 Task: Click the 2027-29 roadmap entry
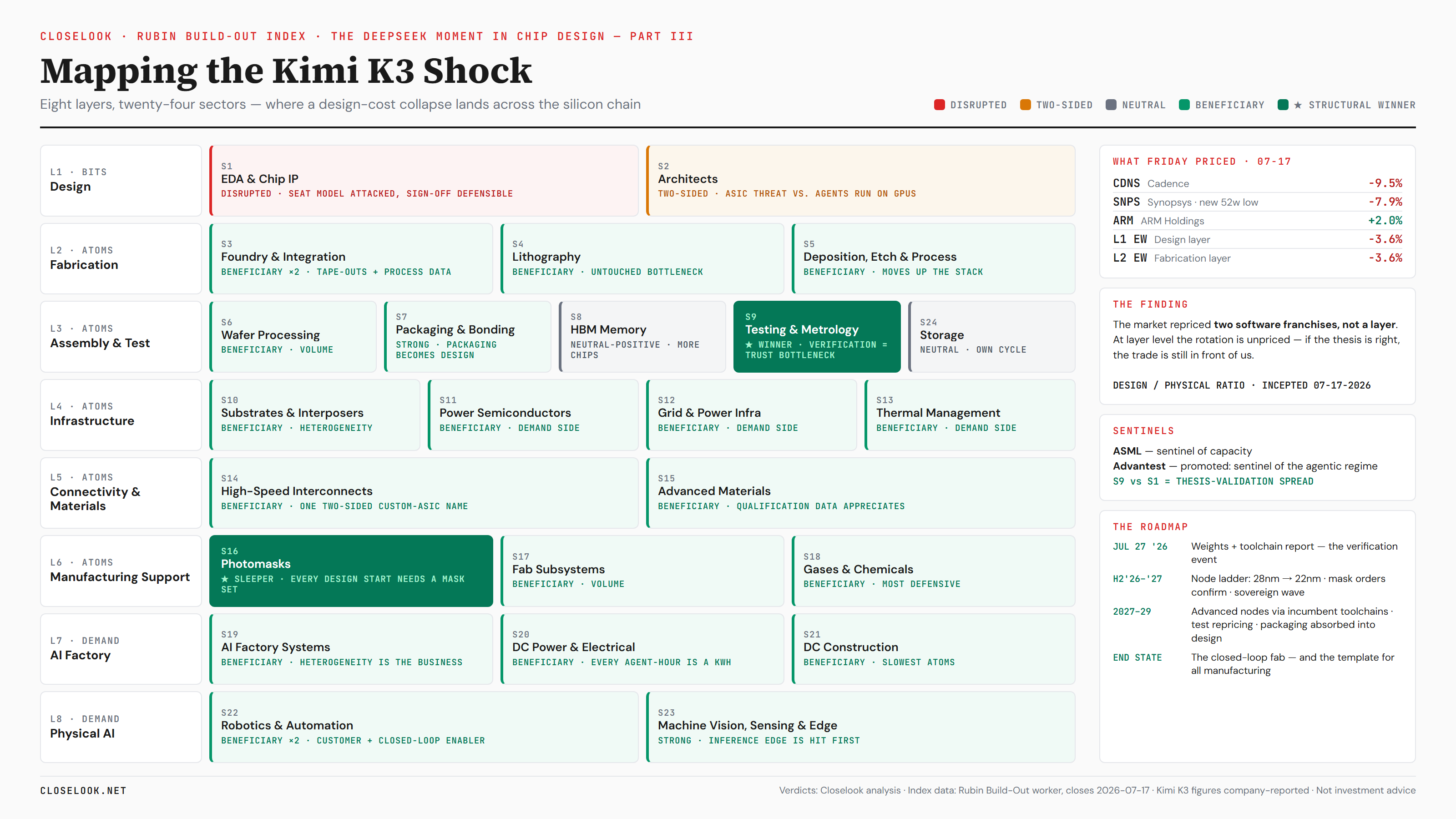pos(1258,625)
